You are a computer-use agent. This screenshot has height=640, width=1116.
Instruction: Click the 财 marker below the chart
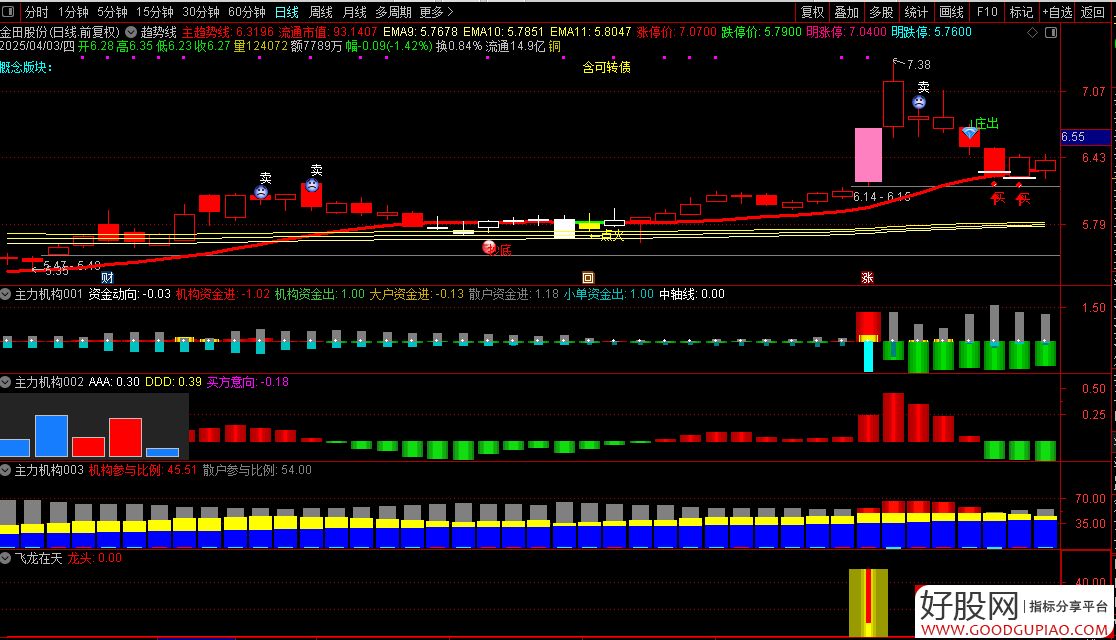click(107, 278)
